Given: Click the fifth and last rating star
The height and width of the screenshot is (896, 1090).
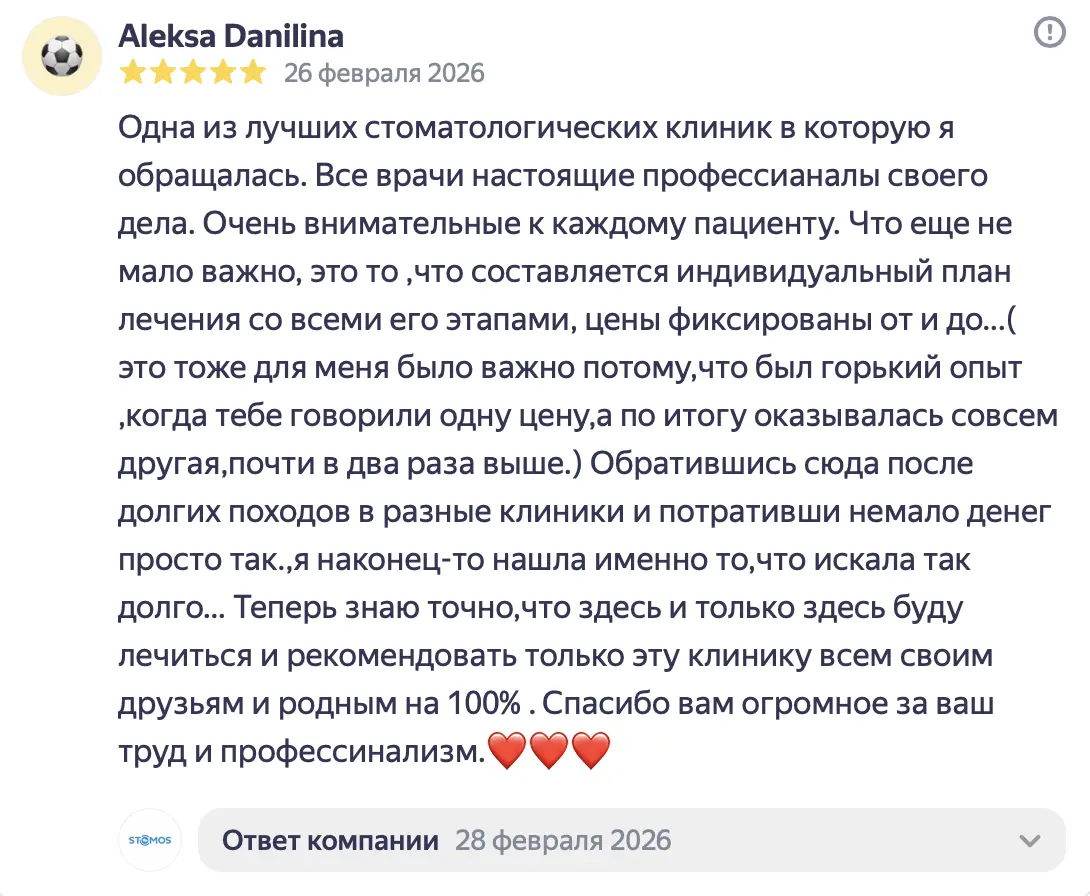Looking at the screenshot, I should point(252,72).
